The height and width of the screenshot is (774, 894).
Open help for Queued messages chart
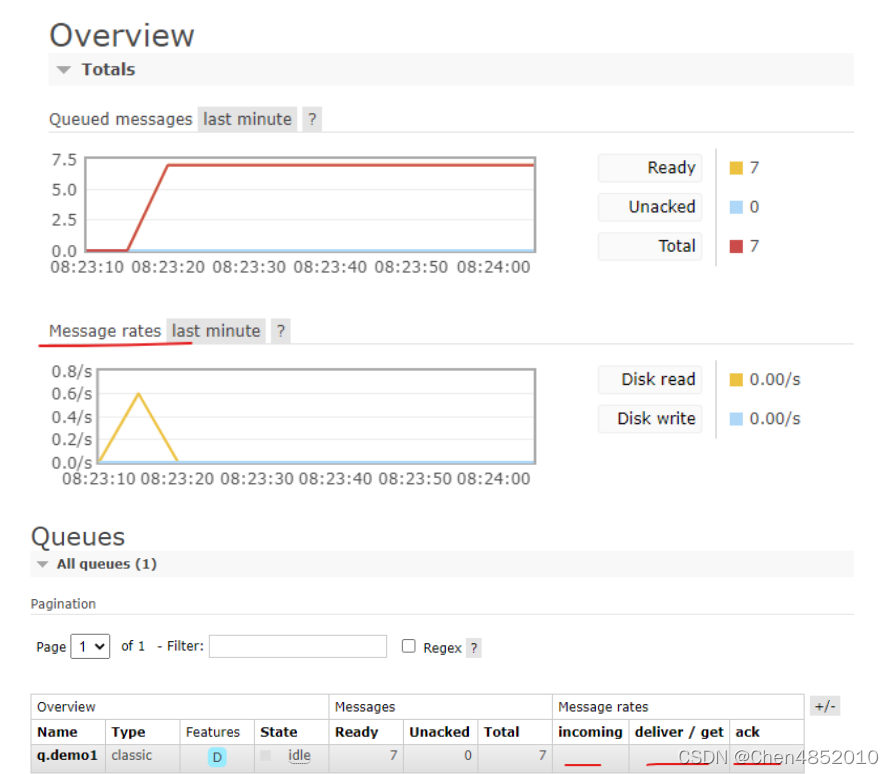[312, 119]
